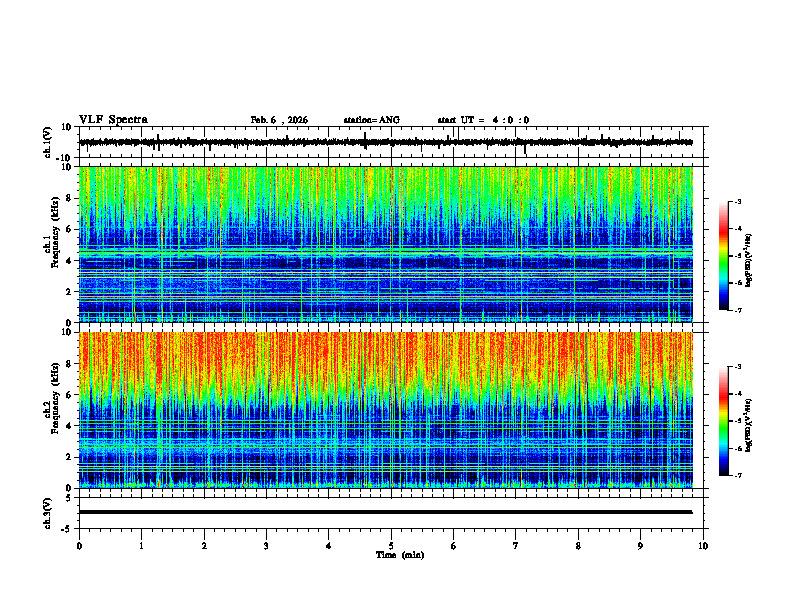
Task: Click the time axis tick label "4"
Action: tap(329, 546)
